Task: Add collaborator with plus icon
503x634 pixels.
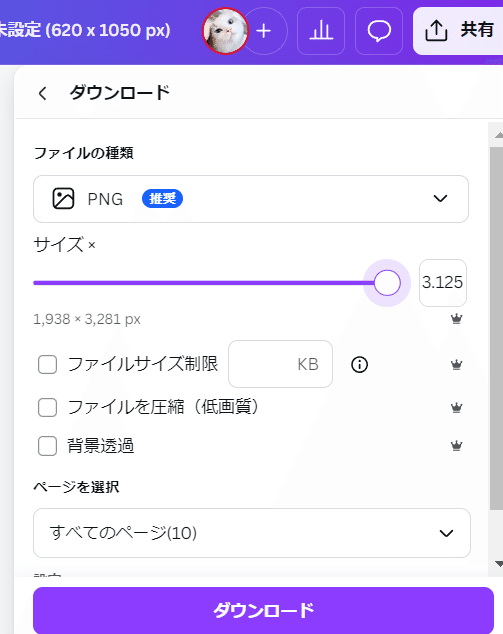Action: coord(264,31)
